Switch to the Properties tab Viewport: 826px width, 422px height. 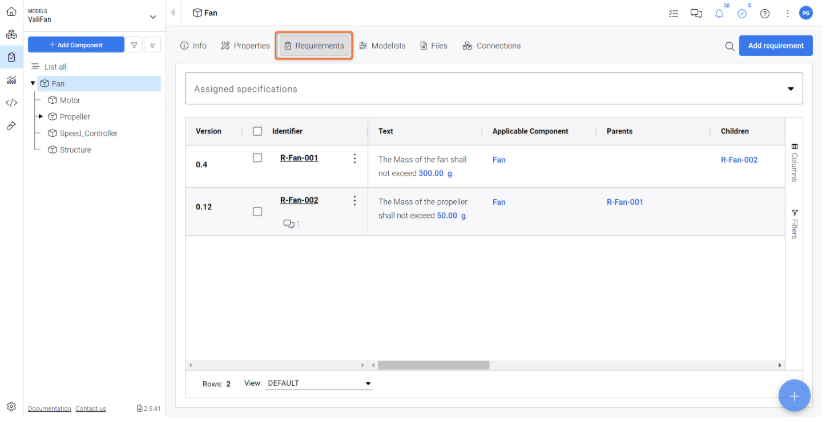click(245, 46)
